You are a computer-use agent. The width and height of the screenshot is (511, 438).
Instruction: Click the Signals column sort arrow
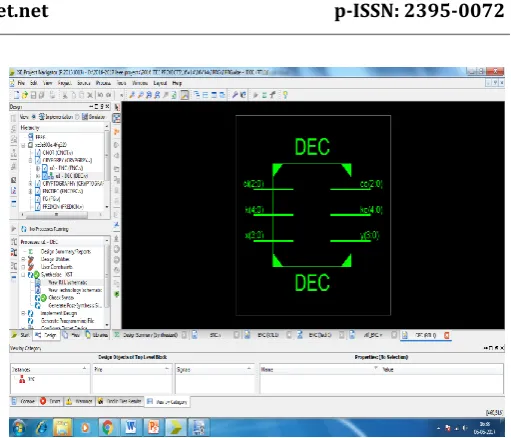(x=249, y=369)
